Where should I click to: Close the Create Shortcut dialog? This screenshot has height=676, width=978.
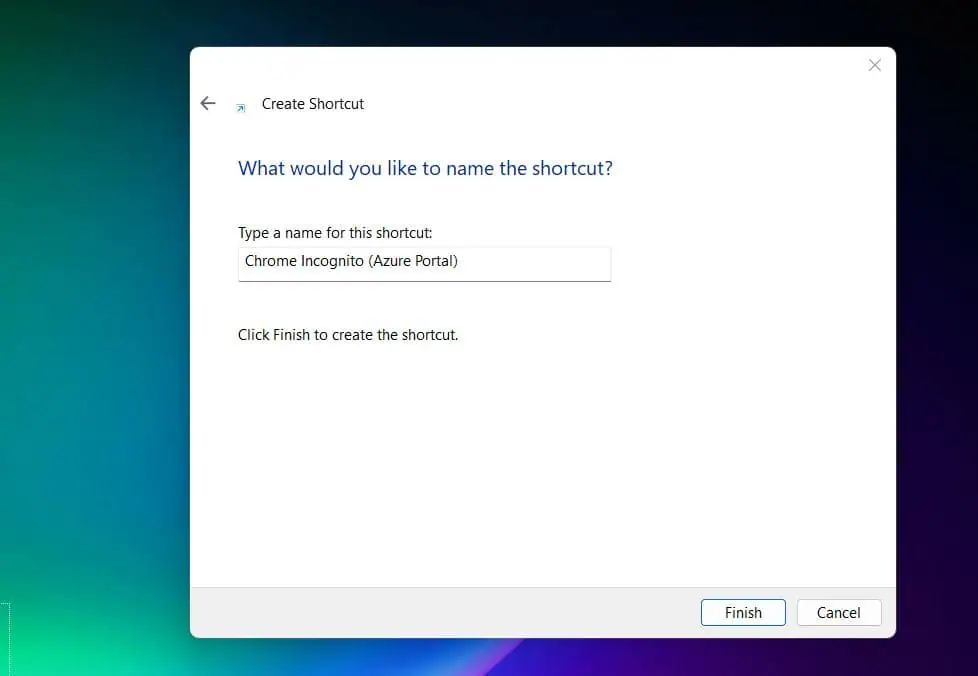[x=874, y=65]
